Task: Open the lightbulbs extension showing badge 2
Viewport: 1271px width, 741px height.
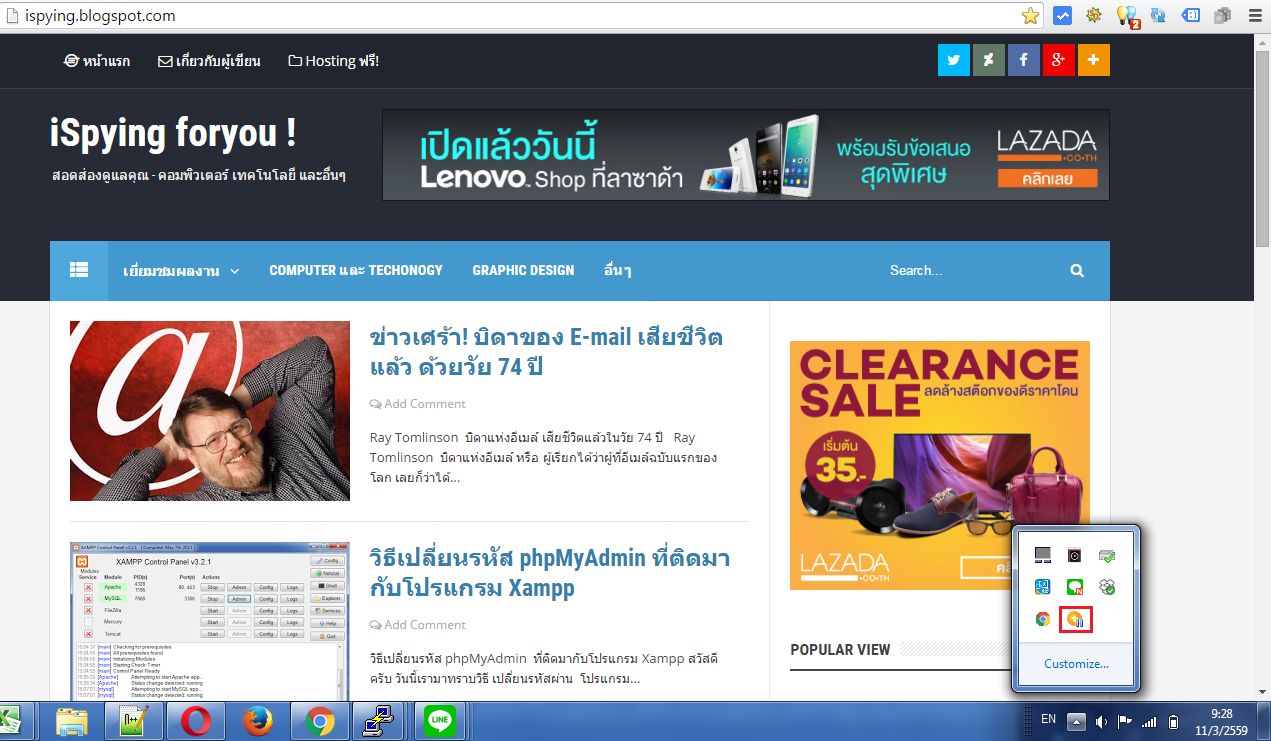Action: tap(1127, 15)
